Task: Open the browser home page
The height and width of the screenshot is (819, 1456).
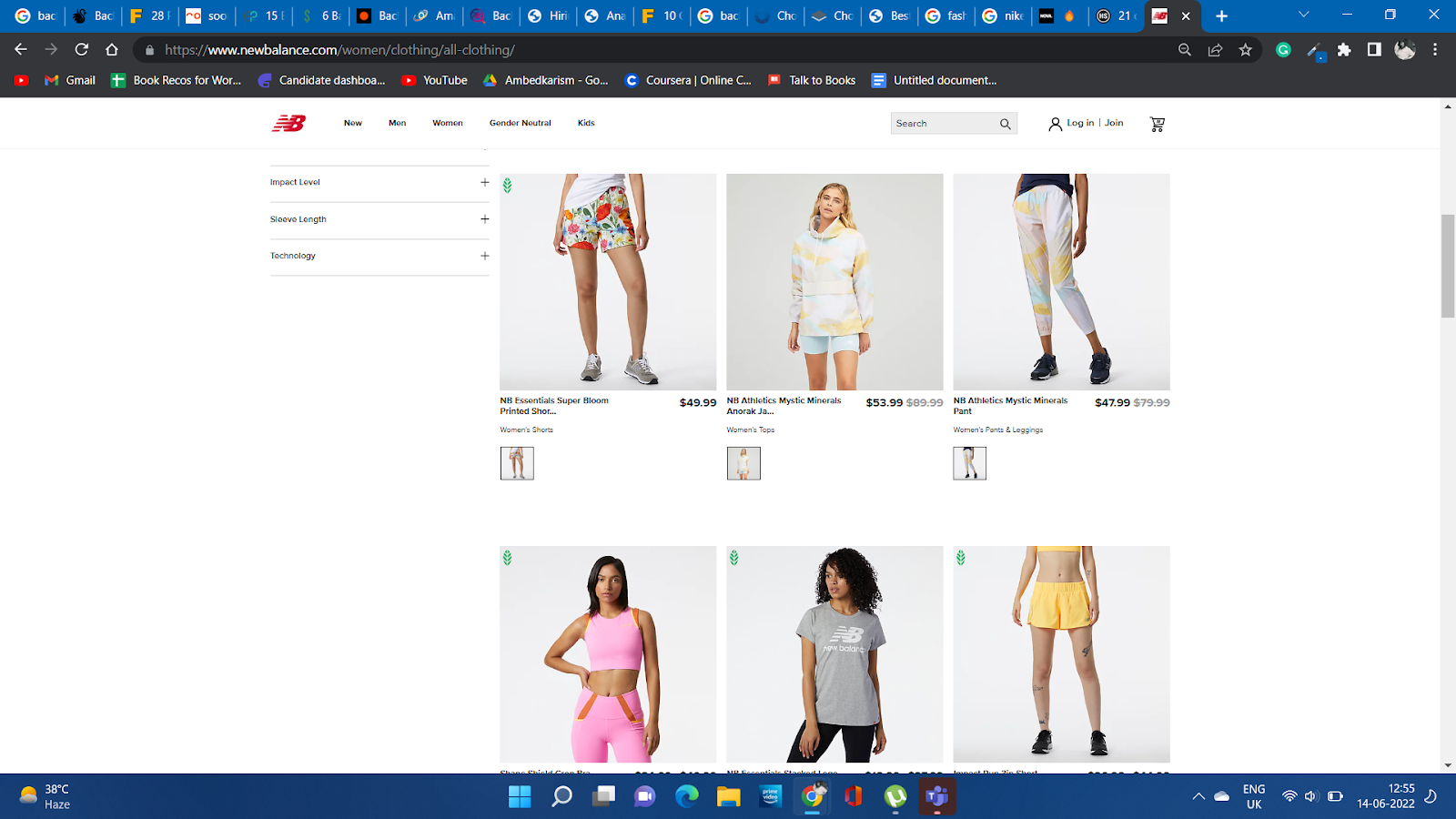Action: point(112,49)
